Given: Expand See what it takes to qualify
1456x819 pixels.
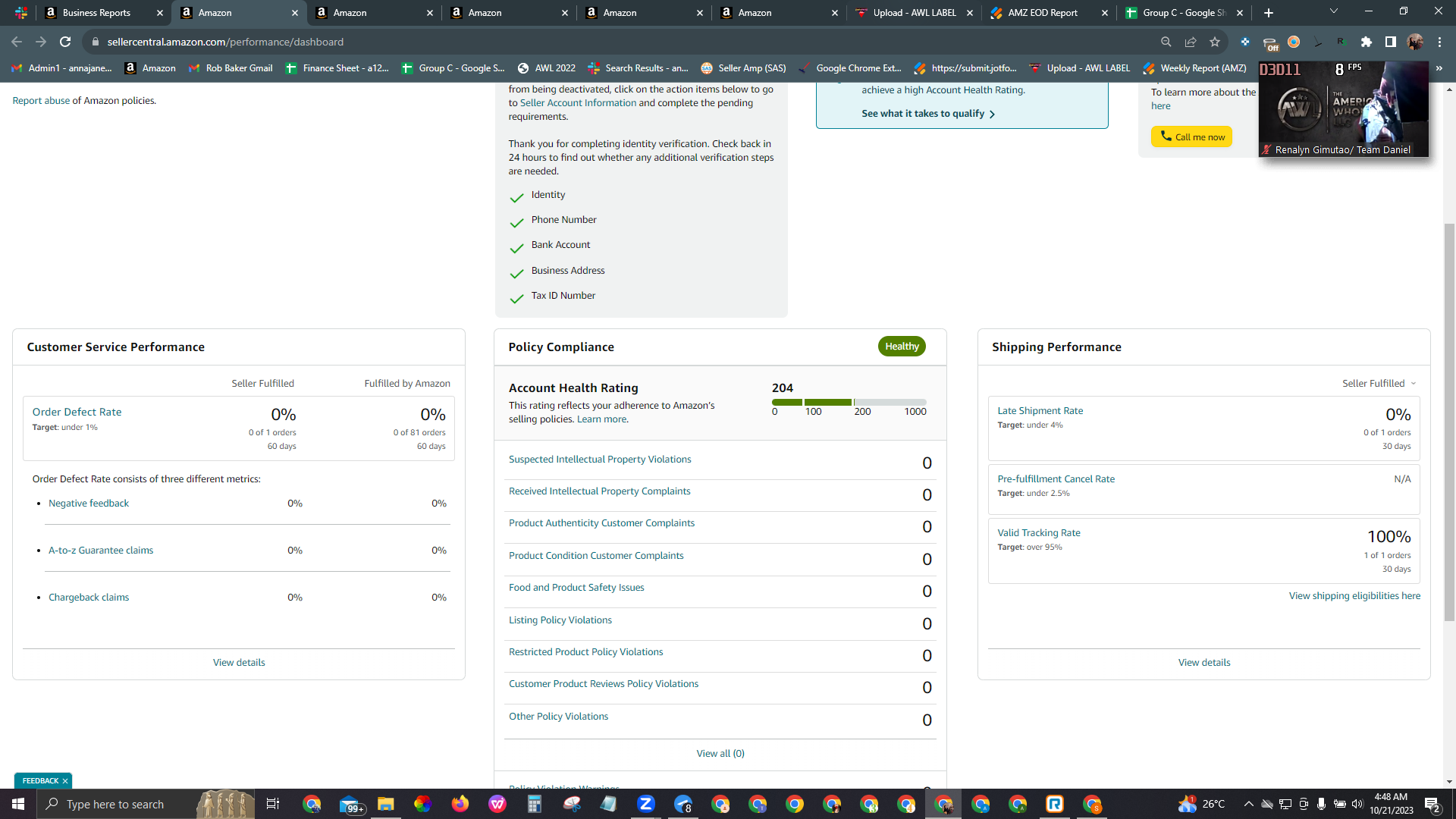Looking at the screenshot, I should pos(928,114).
